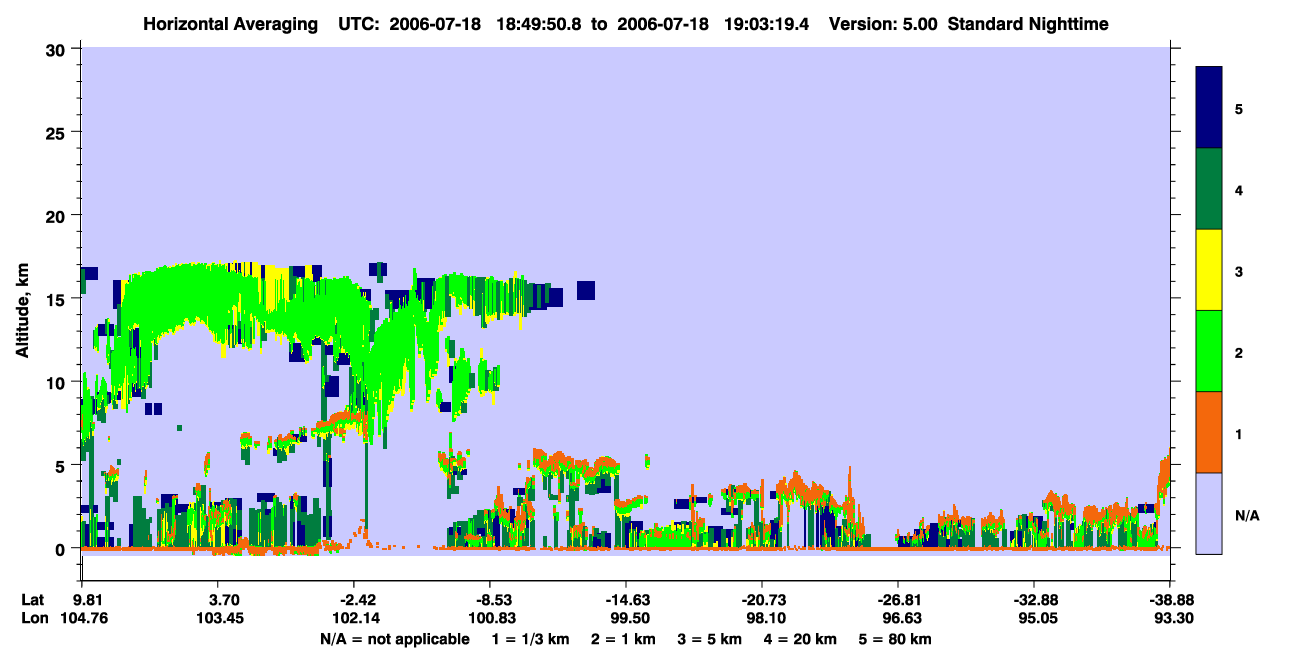
Task: Click longitude value 103.45
Action: tap(223, 618)
